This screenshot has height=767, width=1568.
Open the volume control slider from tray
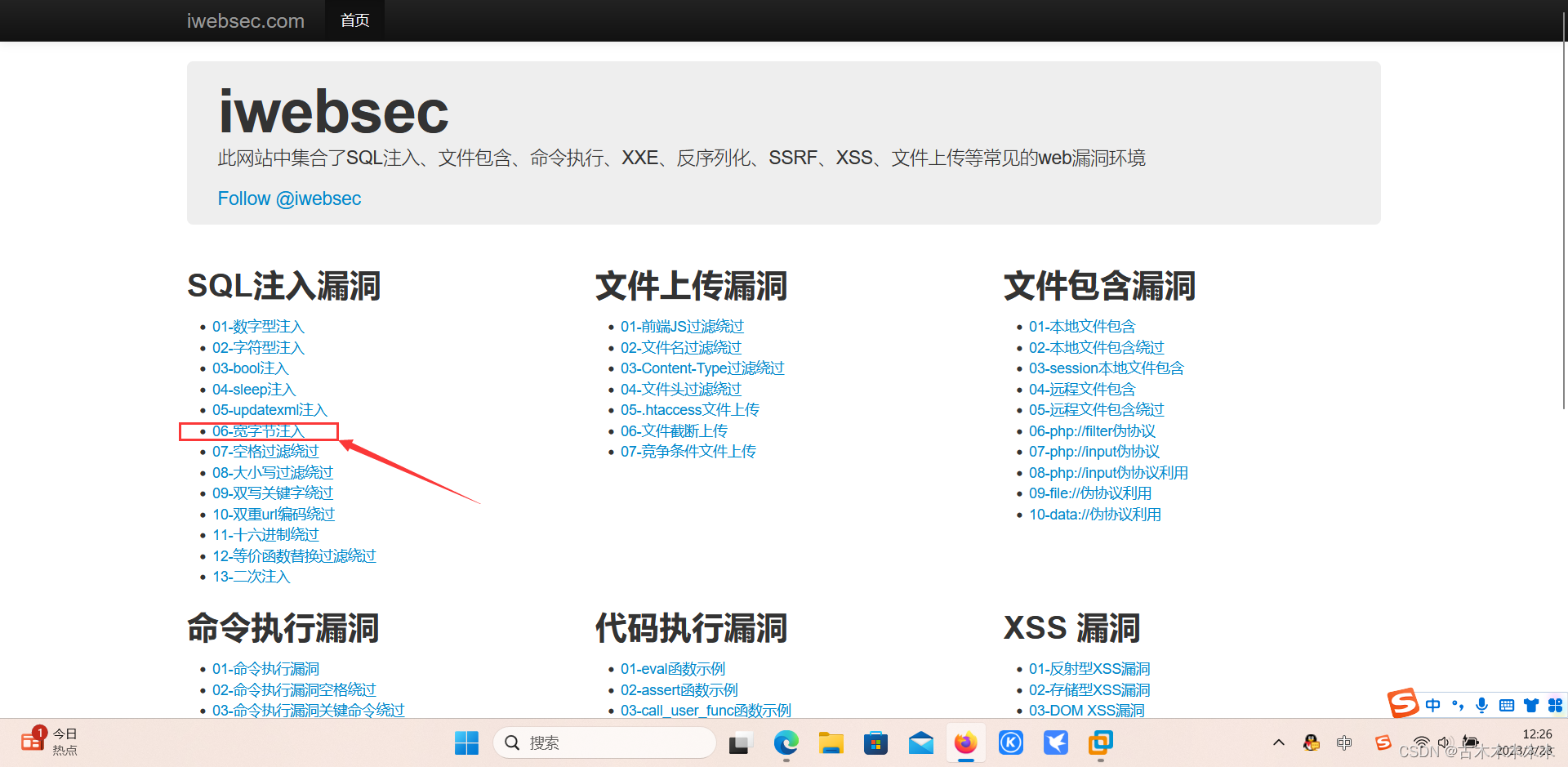point(1444,742)
